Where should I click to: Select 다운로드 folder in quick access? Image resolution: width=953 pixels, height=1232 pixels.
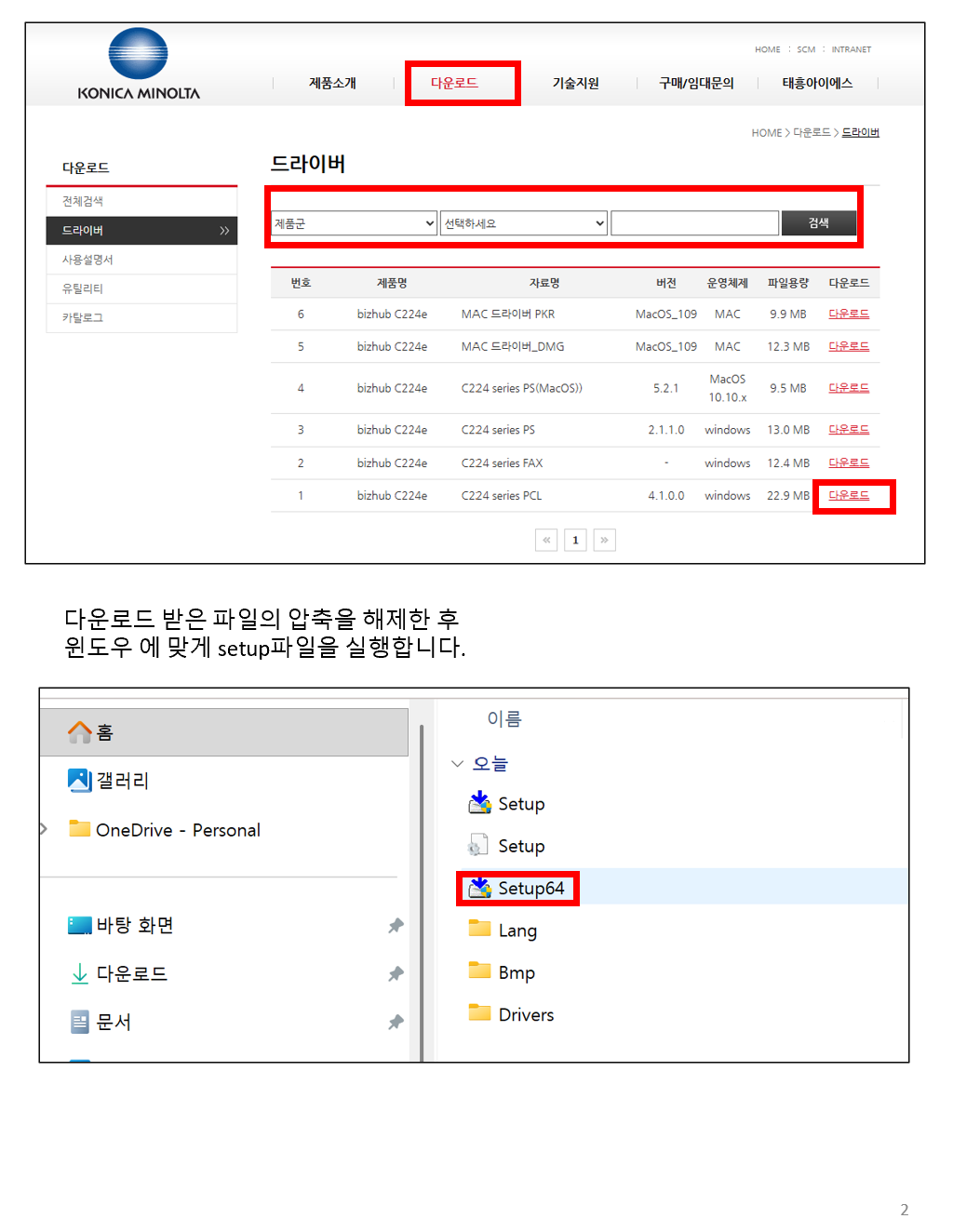(x=131, y=973)
